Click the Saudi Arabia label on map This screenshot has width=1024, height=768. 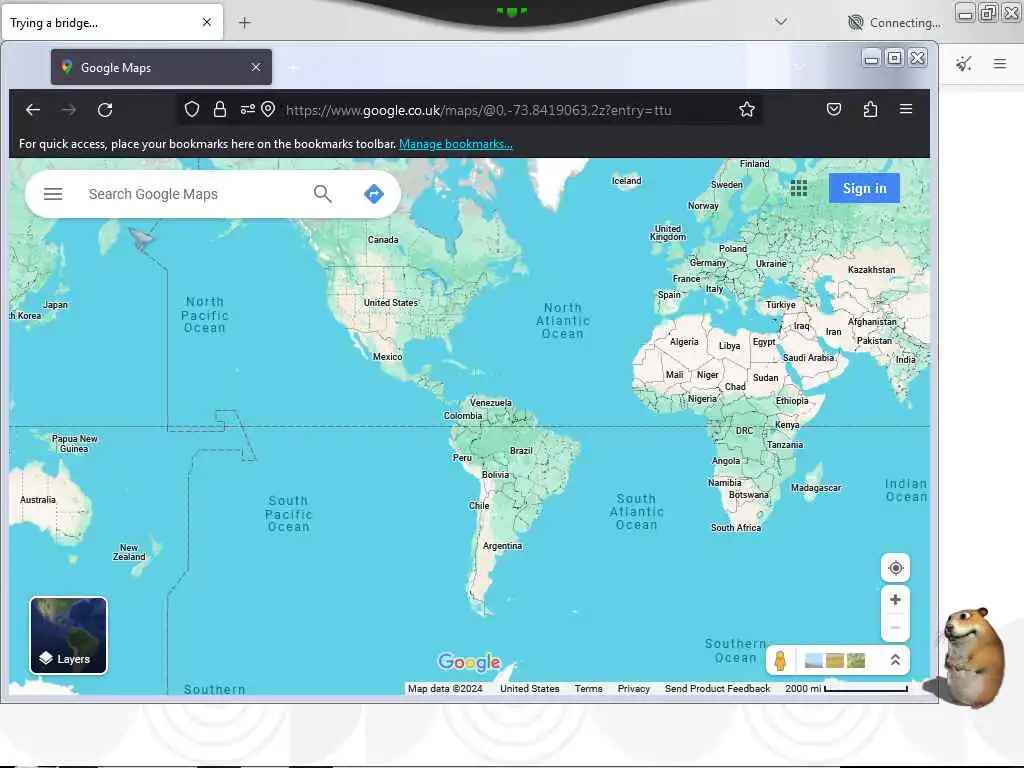(x=808, y=357)
